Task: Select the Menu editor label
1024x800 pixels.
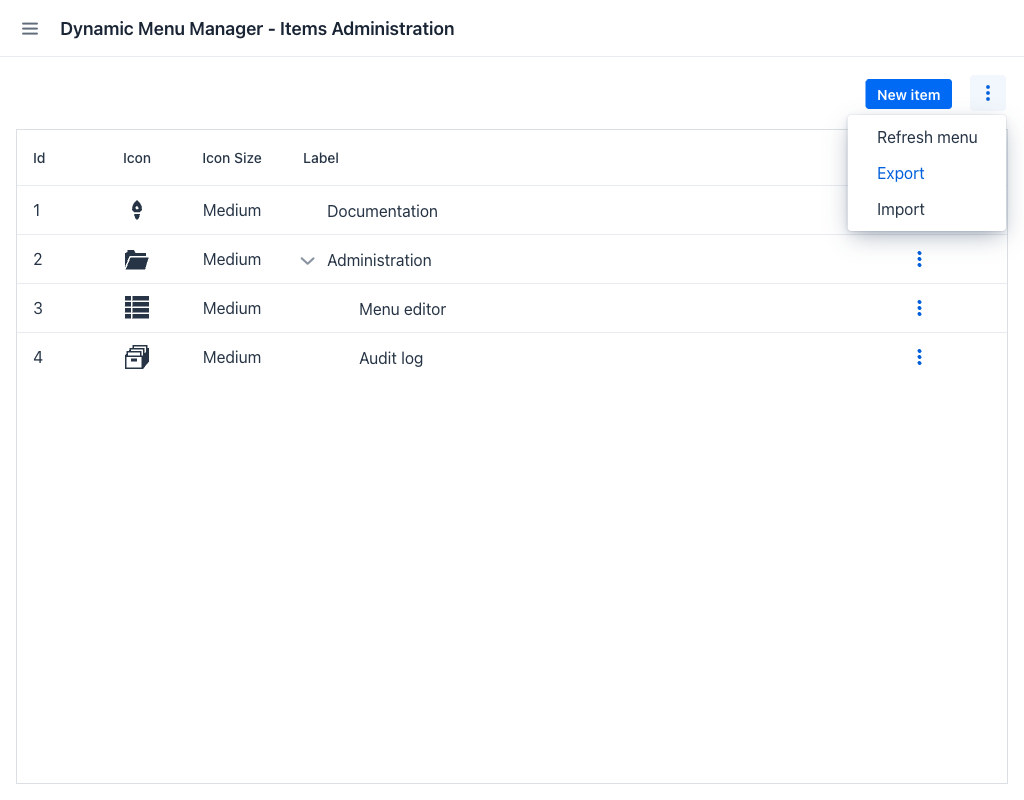Action: click(x=402, y=310)
